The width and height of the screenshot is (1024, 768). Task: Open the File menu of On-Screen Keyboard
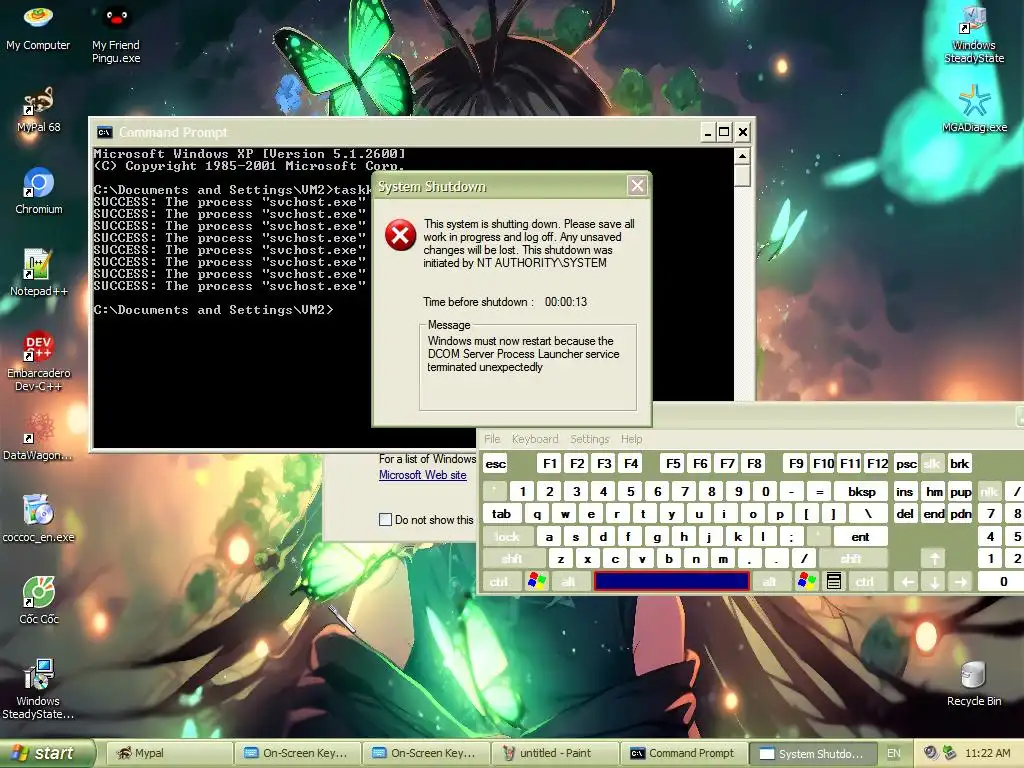[492, 439]
